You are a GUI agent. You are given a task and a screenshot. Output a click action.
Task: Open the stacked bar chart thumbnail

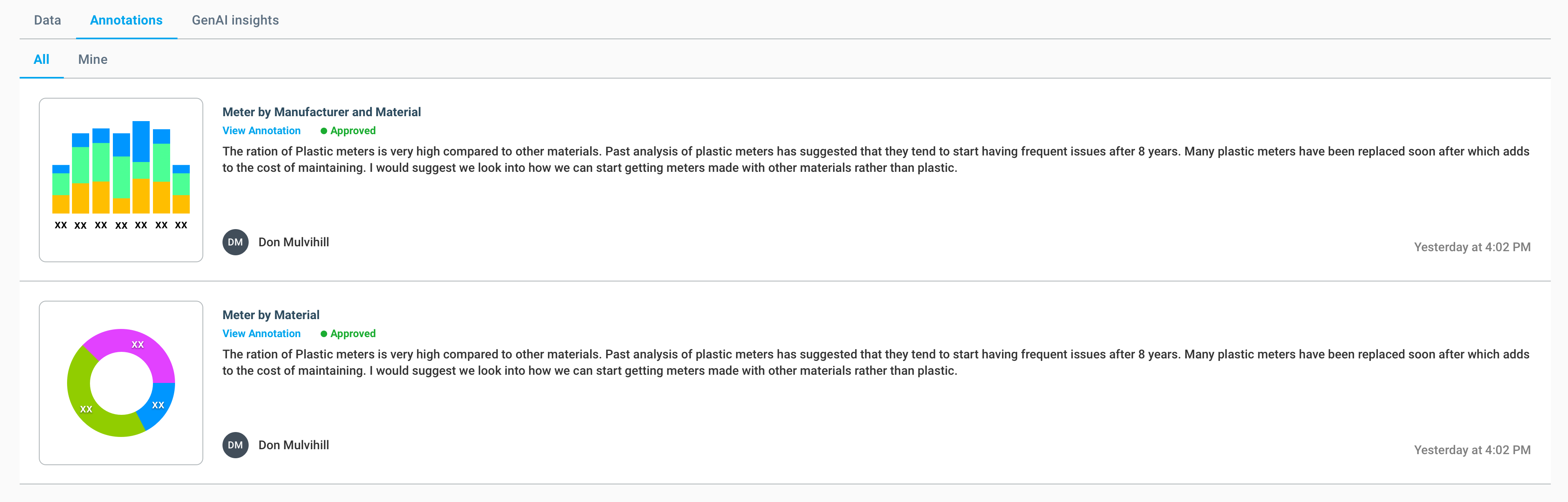pyautogui.click(x=121, y=180)
